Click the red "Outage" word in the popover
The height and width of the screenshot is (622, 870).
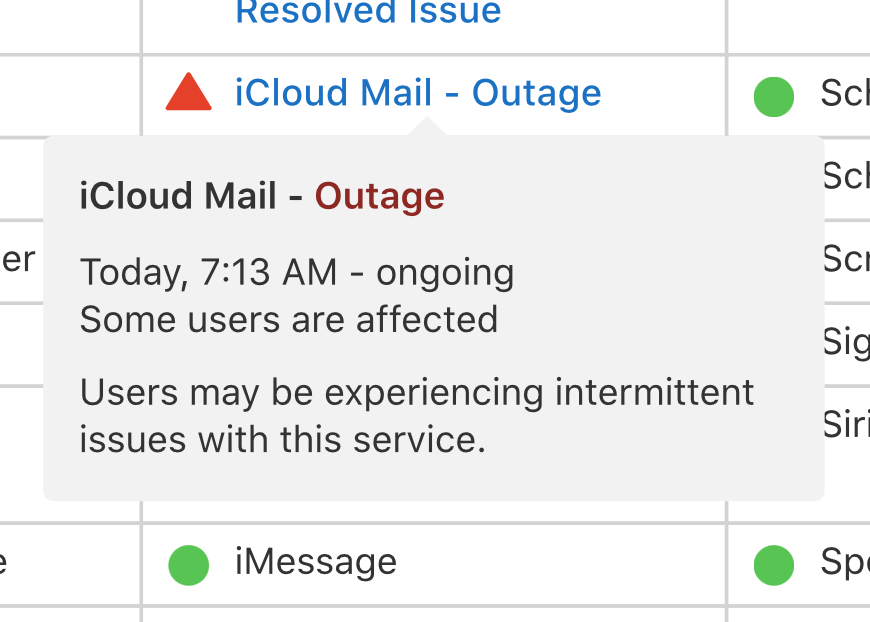click(380, 196)
